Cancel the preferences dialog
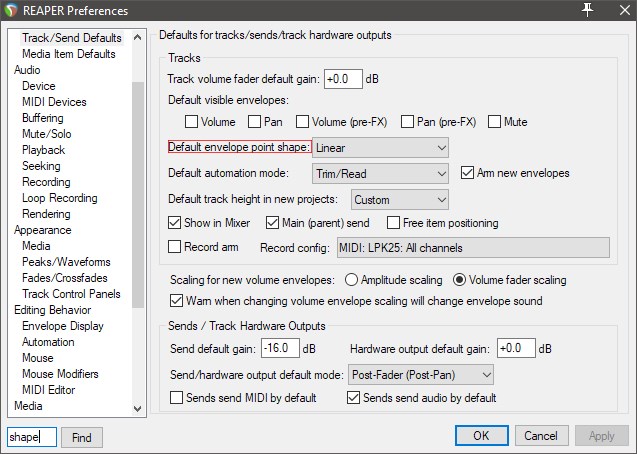Image resolution: width=637 pixels, height=454 pixels. tap(541, 436)
